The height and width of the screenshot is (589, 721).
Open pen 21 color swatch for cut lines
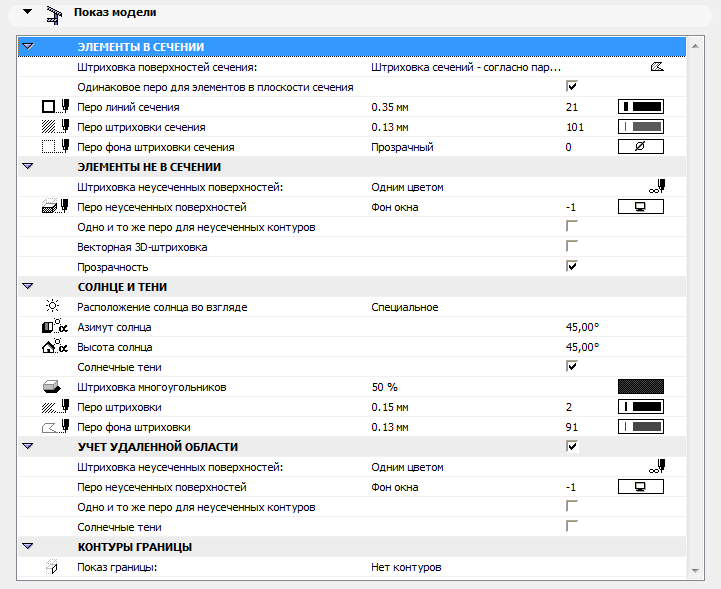tap(641, 106)
